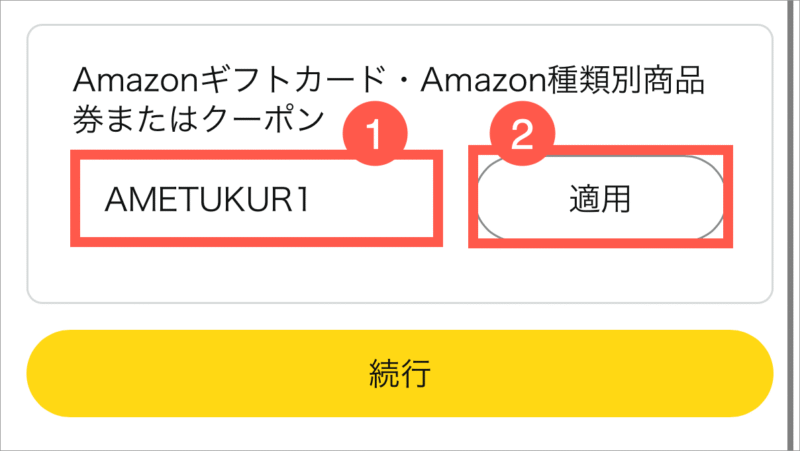The width and height of the screenshot is (800, 451).
Task: Click the empty area after AMETUKUR1 in the field
Action: pyautogui.click(x=372, y=199)
